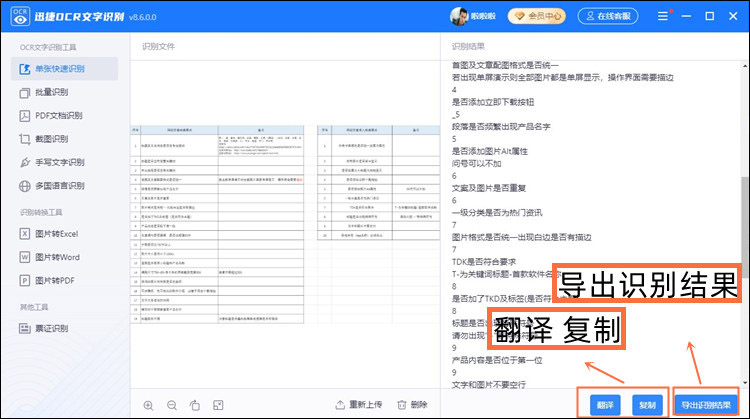Image resolution: width=750 pixels, height=419 pixels.
Task: Open 票证识别 ticket recognition
Action: click(x=52, y=328)
